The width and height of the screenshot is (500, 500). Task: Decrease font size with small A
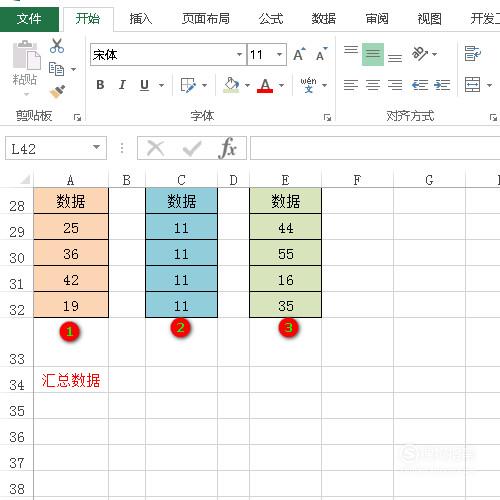[x=321, y=54]
